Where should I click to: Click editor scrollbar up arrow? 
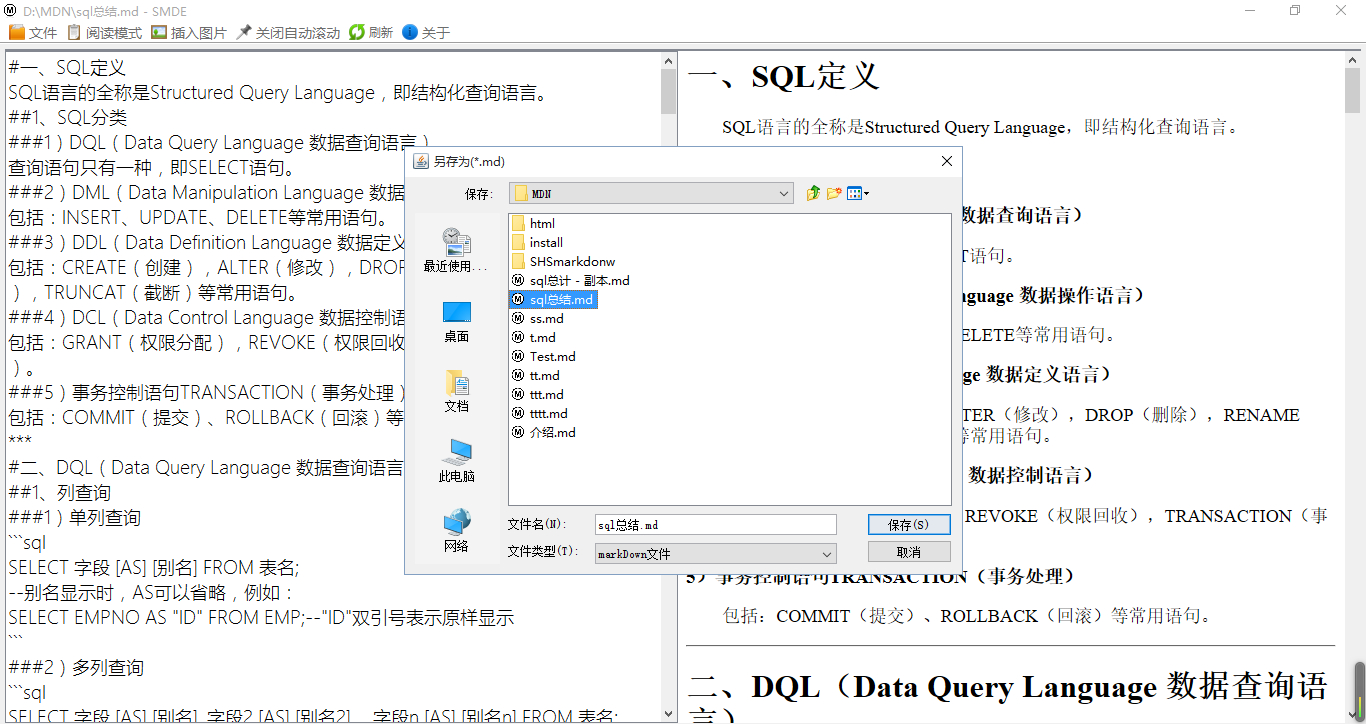(669, 60)
